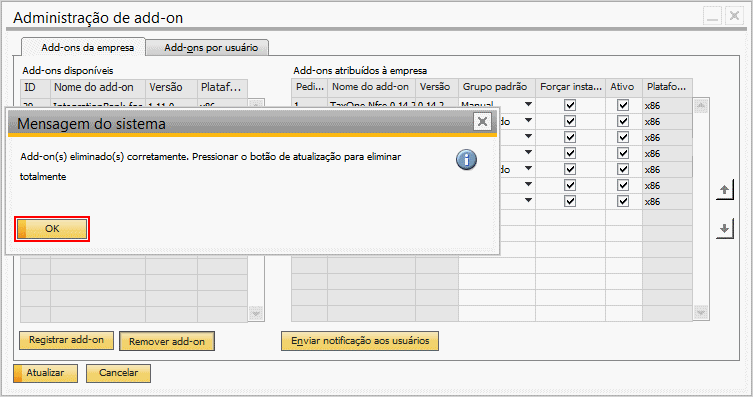Click the assigned add-ons scrollbar down arrow
Screen dimensions: 753x397
[701, 313]
